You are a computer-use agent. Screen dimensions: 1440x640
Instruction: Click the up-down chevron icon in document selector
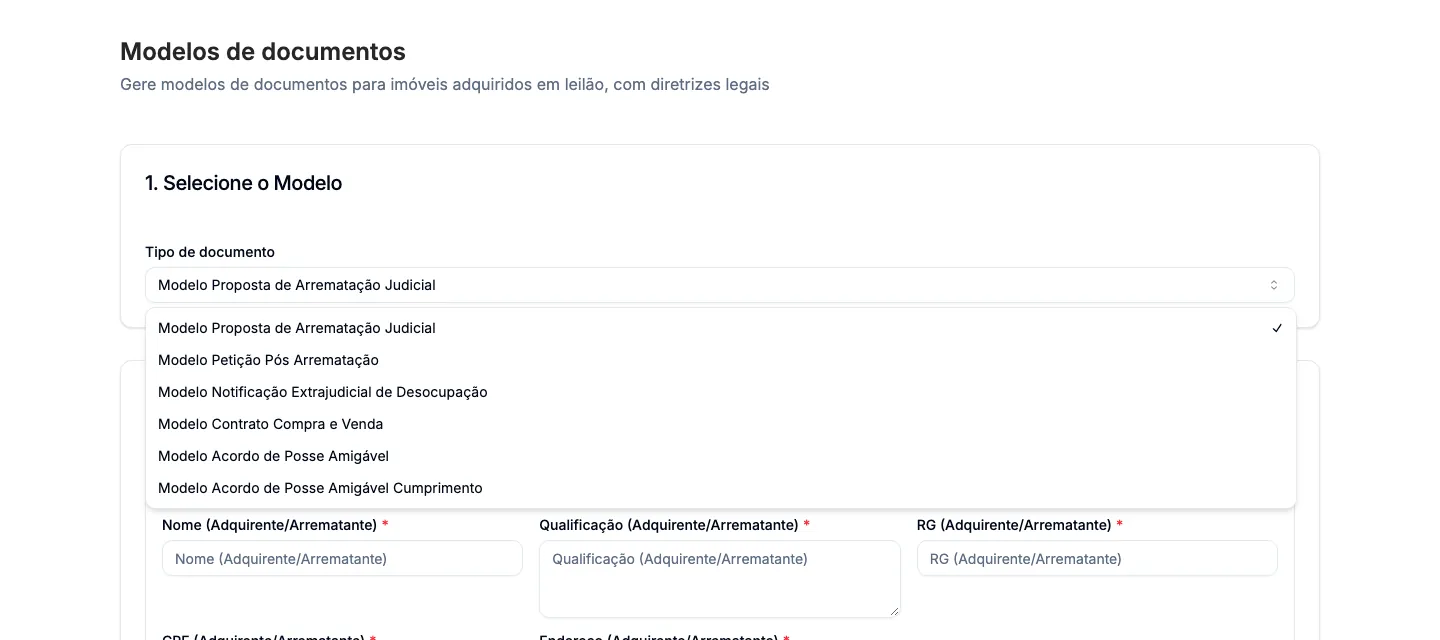point(1274,285)
